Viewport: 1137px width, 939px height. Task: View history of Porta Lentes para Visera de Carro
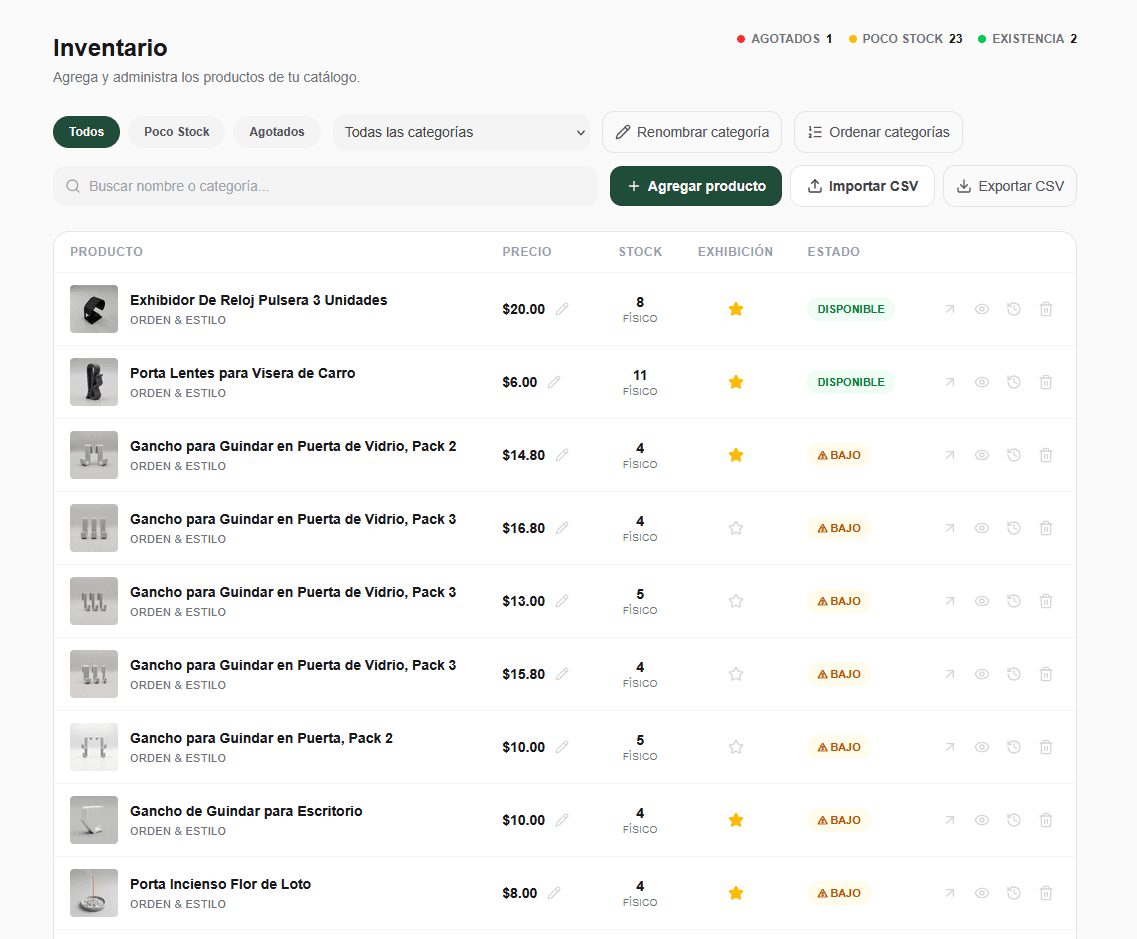tap(1014, 382)
